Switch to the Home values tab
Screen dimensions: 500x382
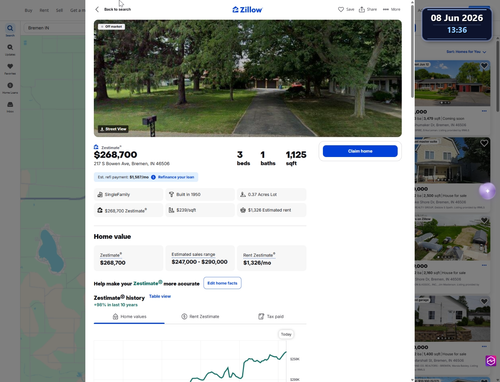coord(129,317)
